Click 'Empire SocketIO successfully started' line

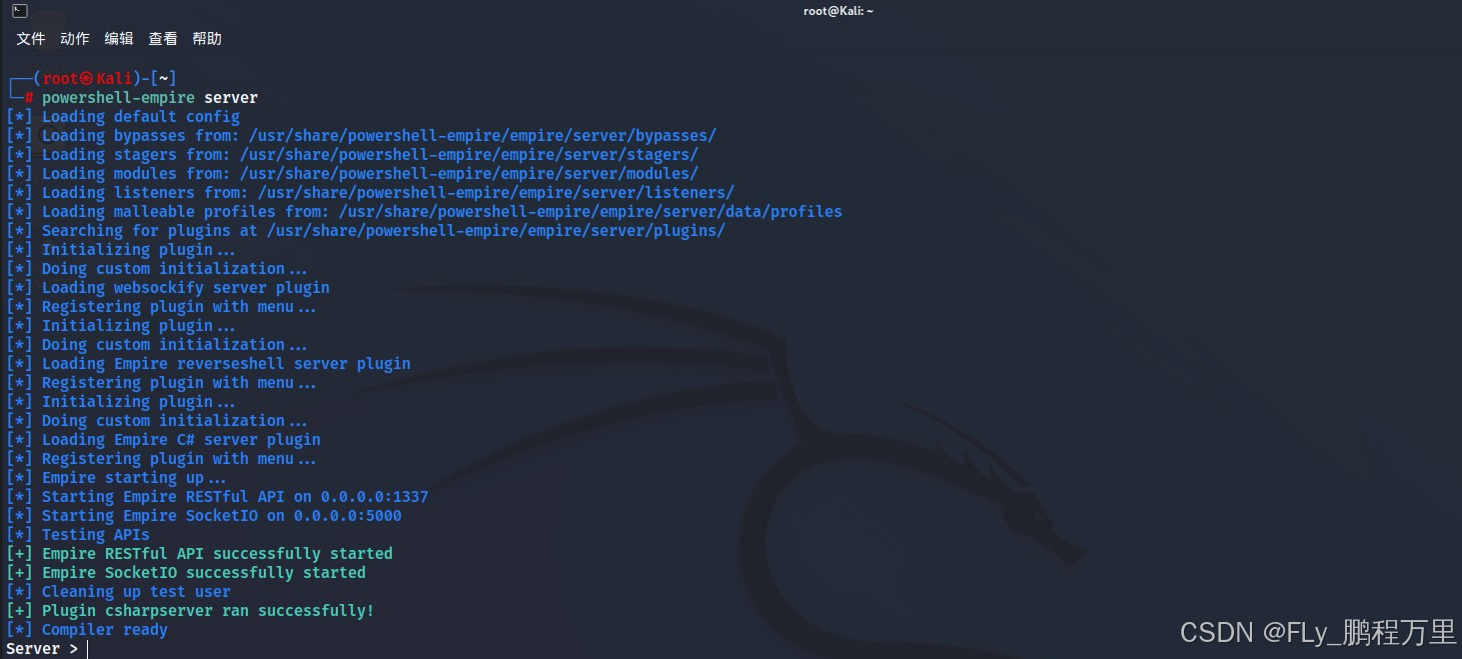(186, 573)
